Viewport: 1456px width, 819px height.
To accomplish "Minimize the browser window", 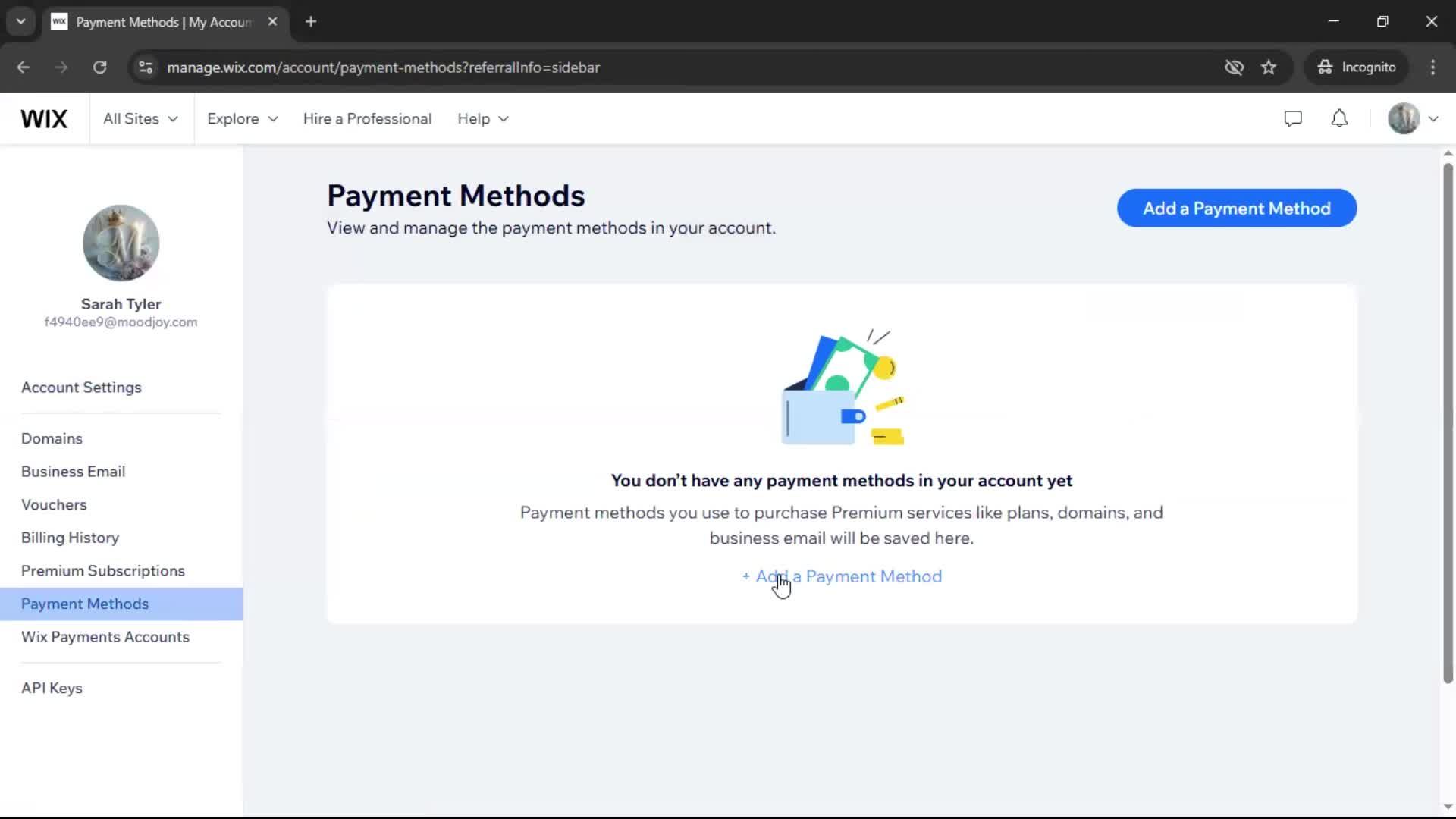I will [x=1333, y=21].
